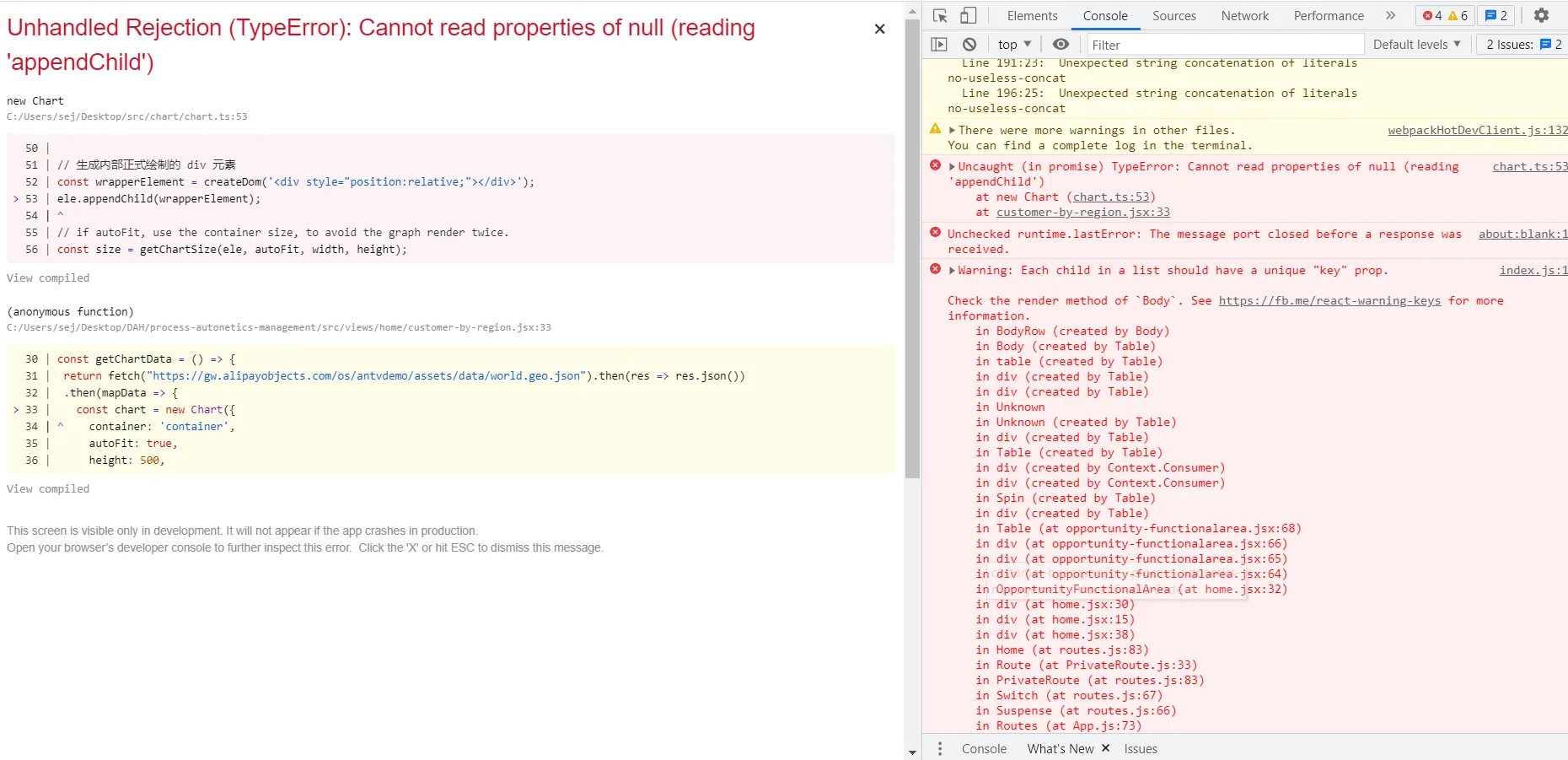Image resolution: width=1568 pixels, height=760 pixels.
Task: Click code line 33 new Chart
Action: tap(155, 410)
